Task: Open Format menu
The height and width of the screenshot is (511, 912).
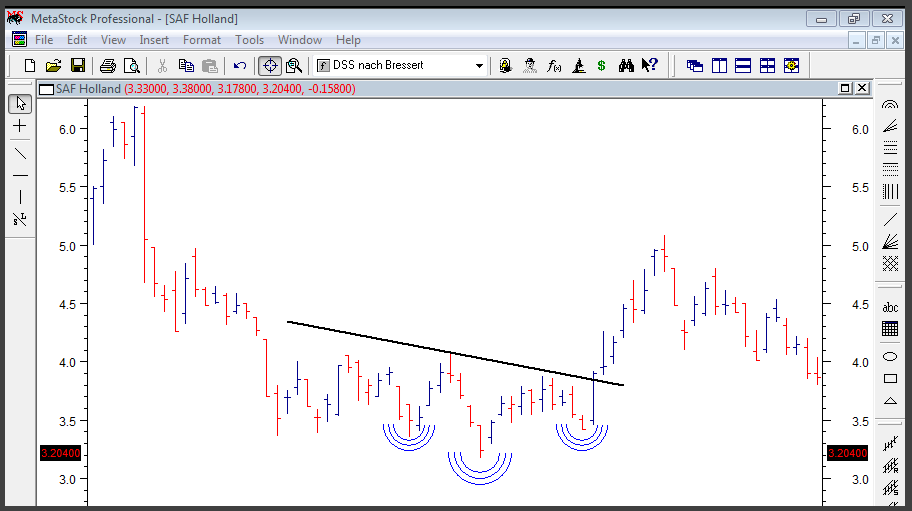Action: [201, 40]
